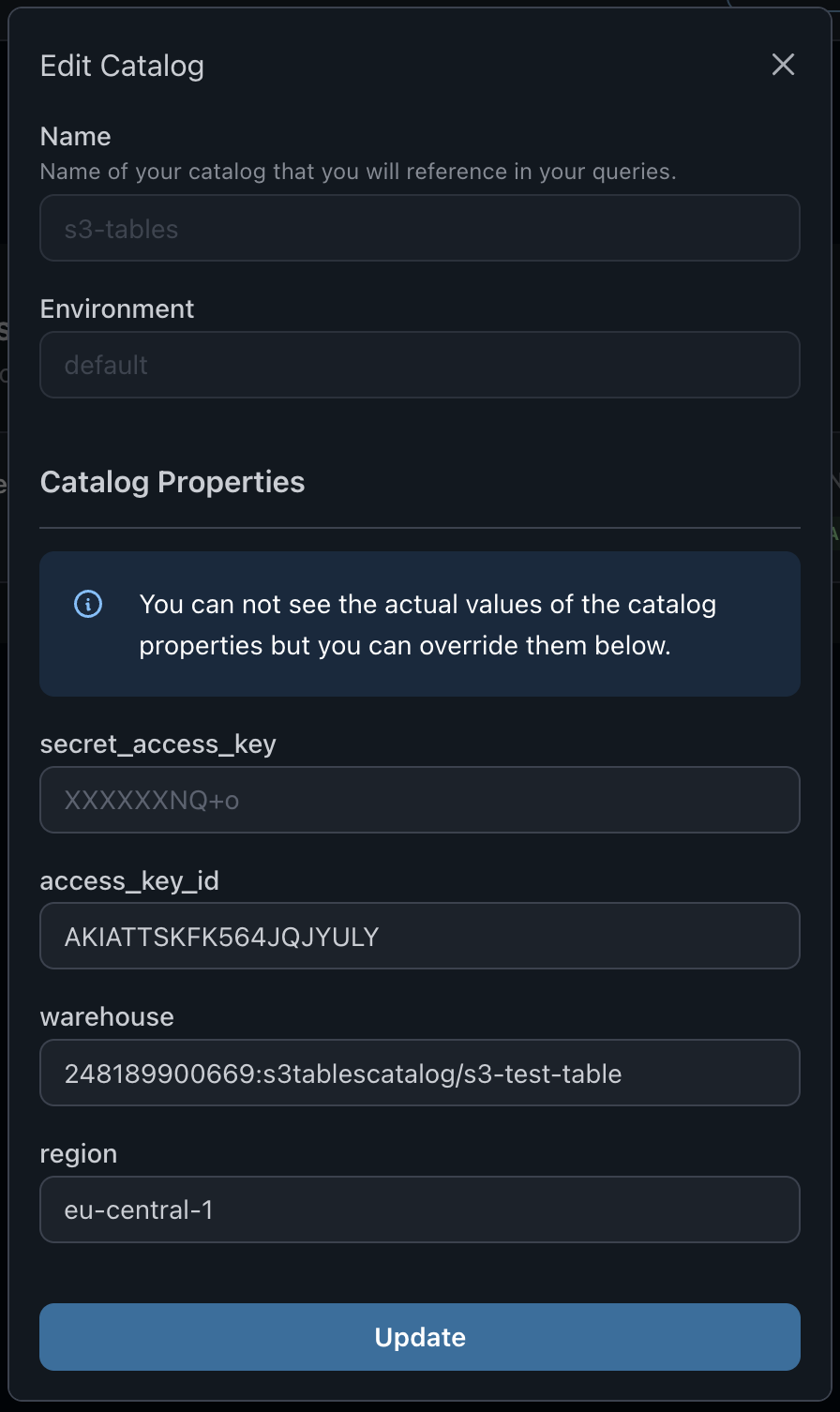This screenshot has height=1412, width=840.
Task: Click the info icon in the notice banner
Action: [x=87, y=604]
